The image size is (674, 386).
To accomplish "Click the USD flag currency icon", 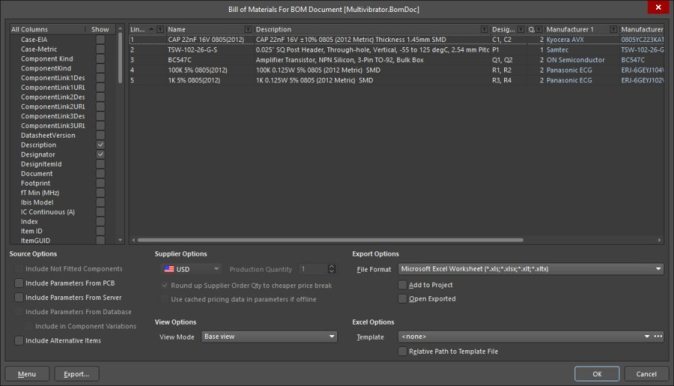I will coord(169,269).
